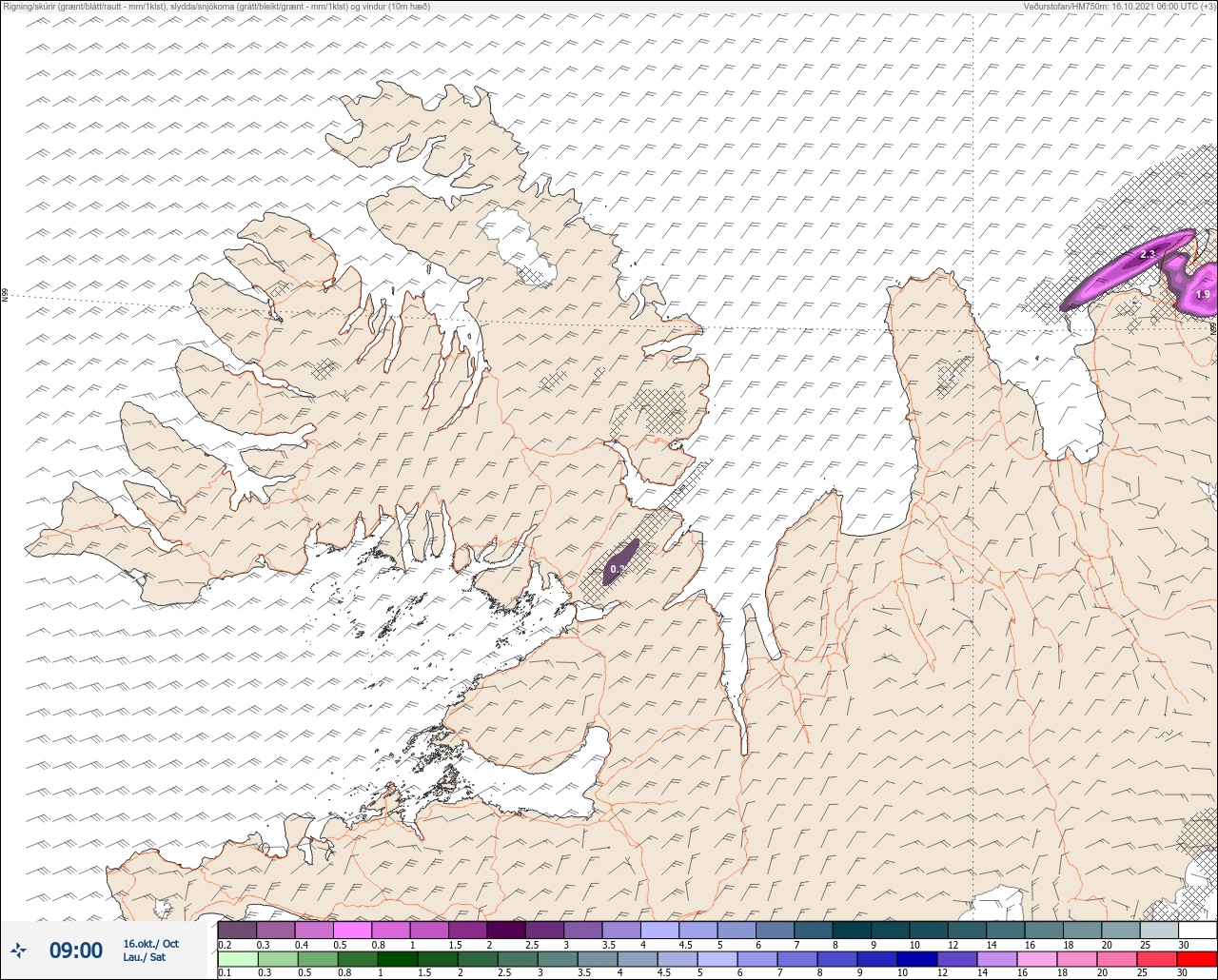Pick the darkest green 1 swatch in the rain legend
Screen dimensions: 1218x980
[x=398, y=959]
